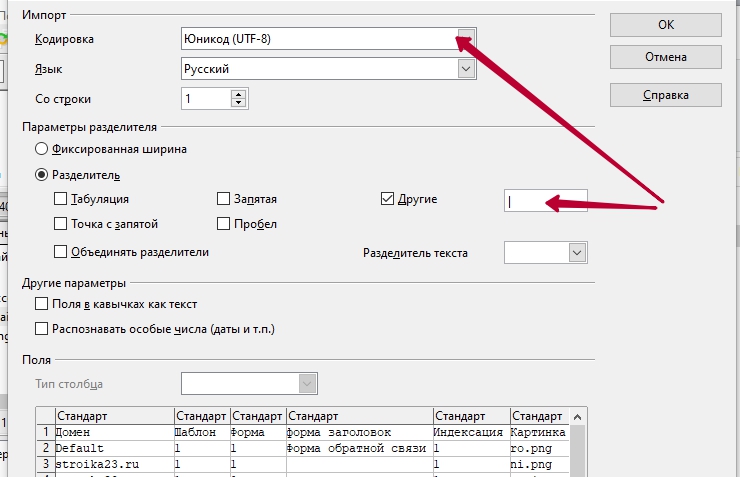Open the Язык language dropdown
Viewport: 740px width, 477px height.
465,69
